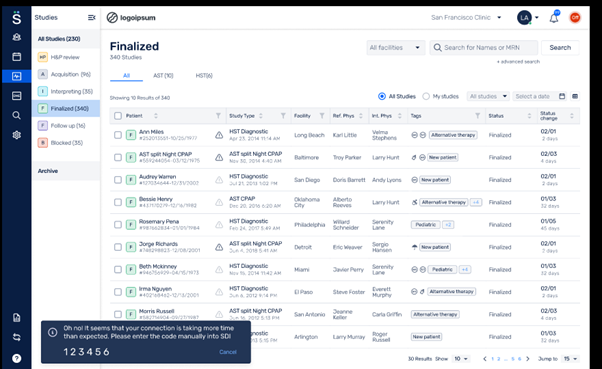602x369 pixels.
Task: Go to results page 2
Action: [x=498, y=359]
